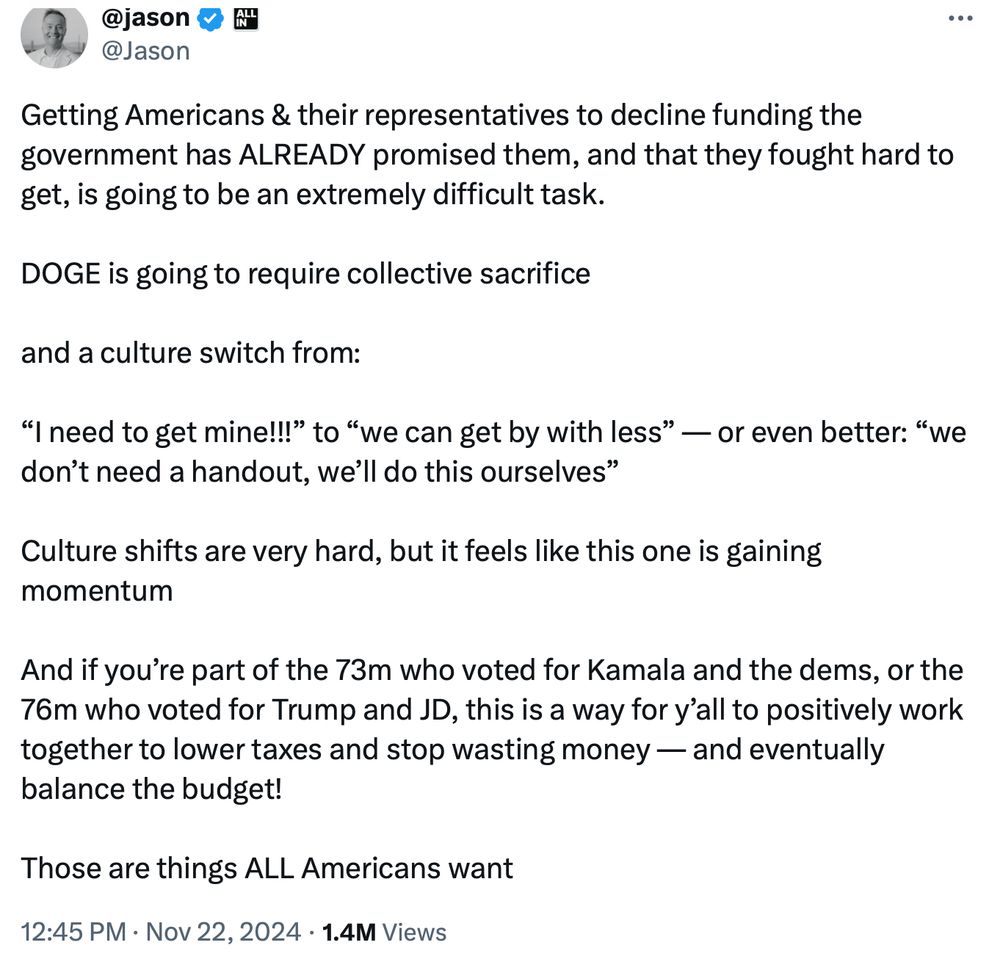Click the paragraph mentioning 73m Kamala voters
The image size is (1000, 962).
point(492,730)
